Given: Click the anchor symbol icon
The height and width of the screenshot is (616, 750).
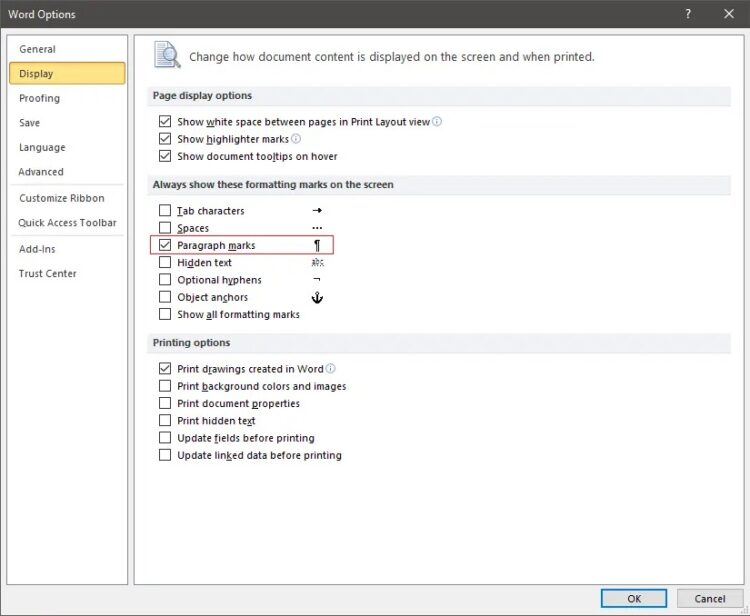Looking at the screenshot, I should pyautogui.click(x=317, y=297).
